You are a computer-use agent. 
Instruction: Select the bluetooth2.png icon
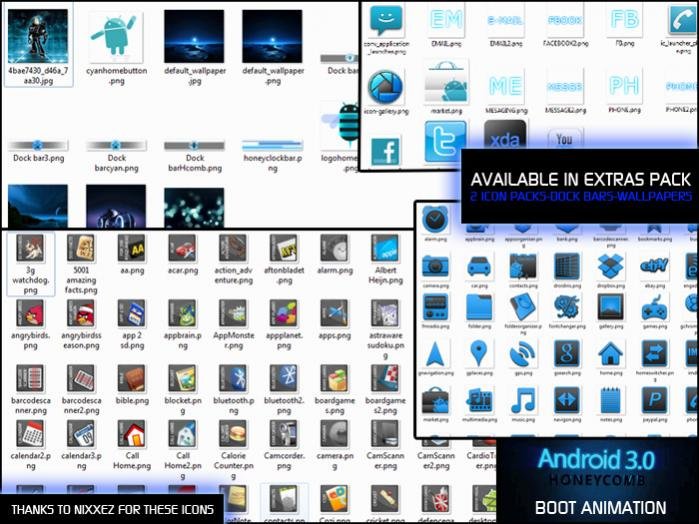(x=284, y=378)
